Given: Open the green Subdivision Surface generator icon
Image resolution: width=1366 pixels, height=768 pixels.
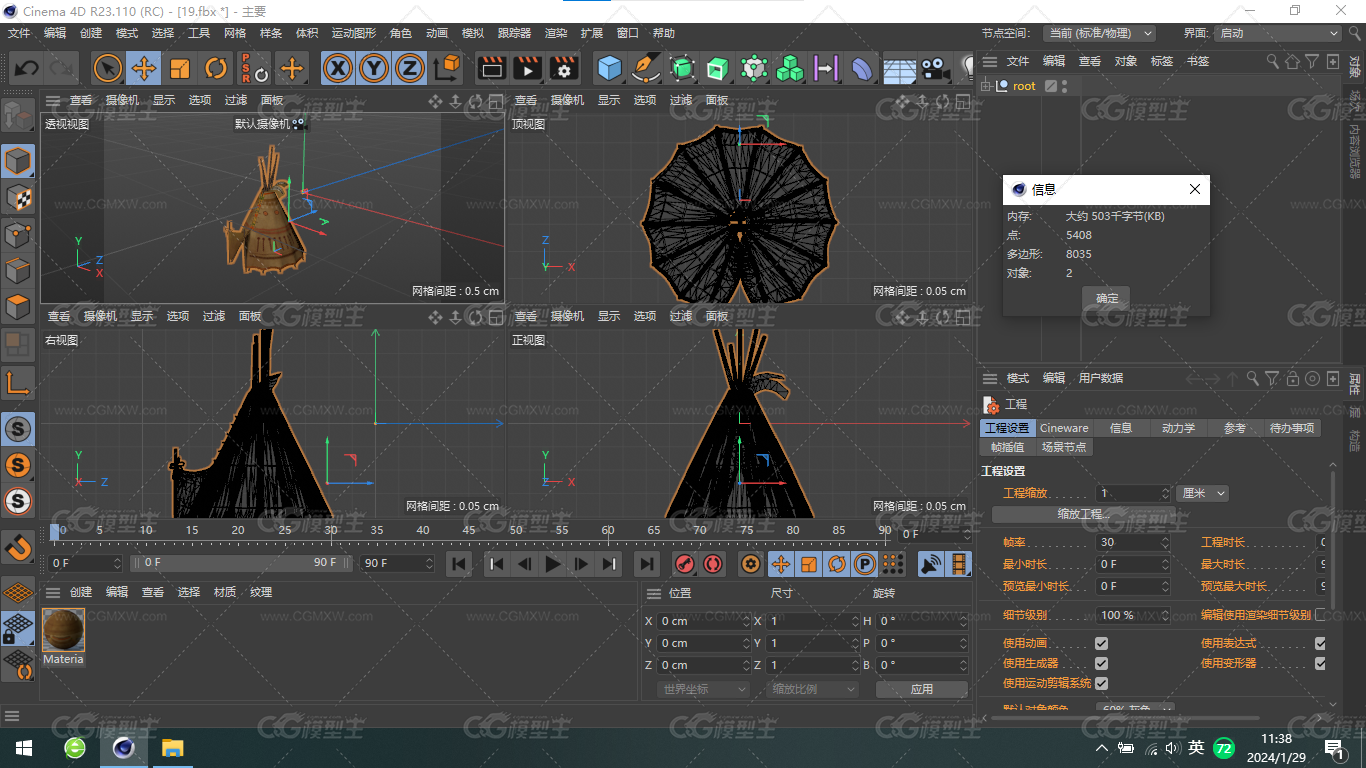Looking at the screenshot, I should coord(682,68).
